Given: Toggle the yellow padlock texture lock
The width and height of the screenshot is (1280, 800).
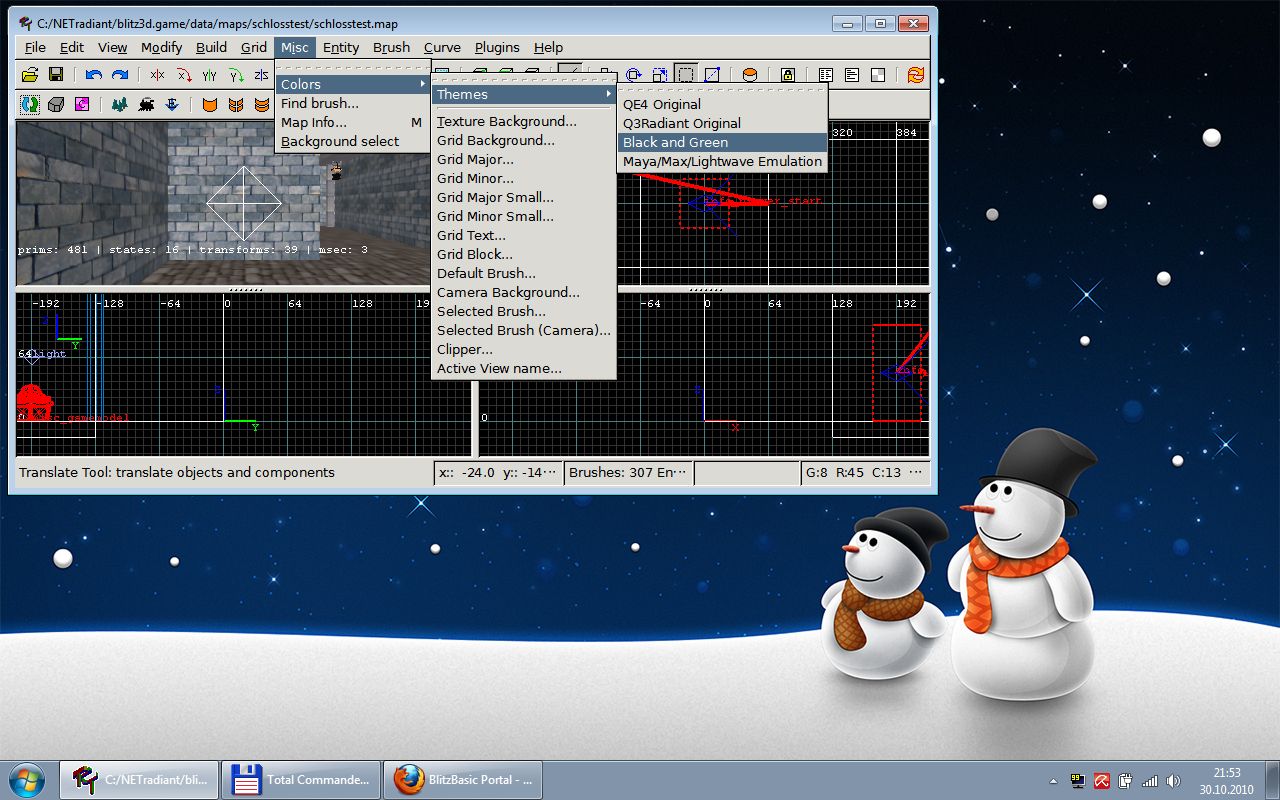Looking at the screenshot, I should pyautogui.click(x=788, y=74).
